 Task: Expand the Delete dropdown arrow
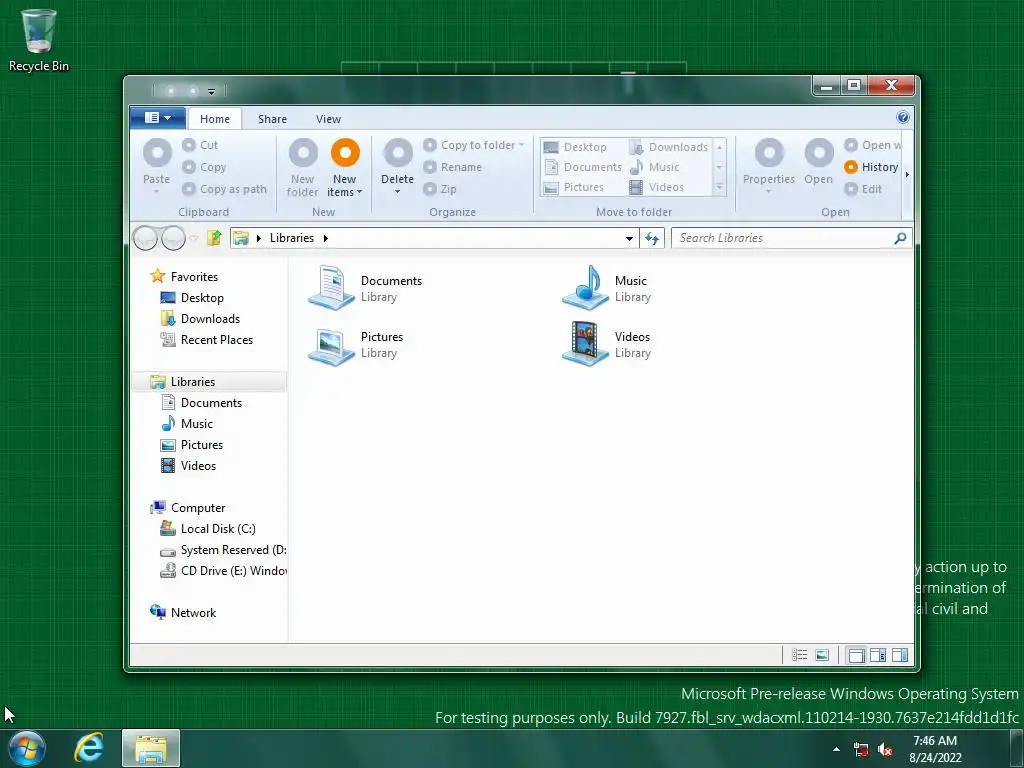(x=397, y=193)
